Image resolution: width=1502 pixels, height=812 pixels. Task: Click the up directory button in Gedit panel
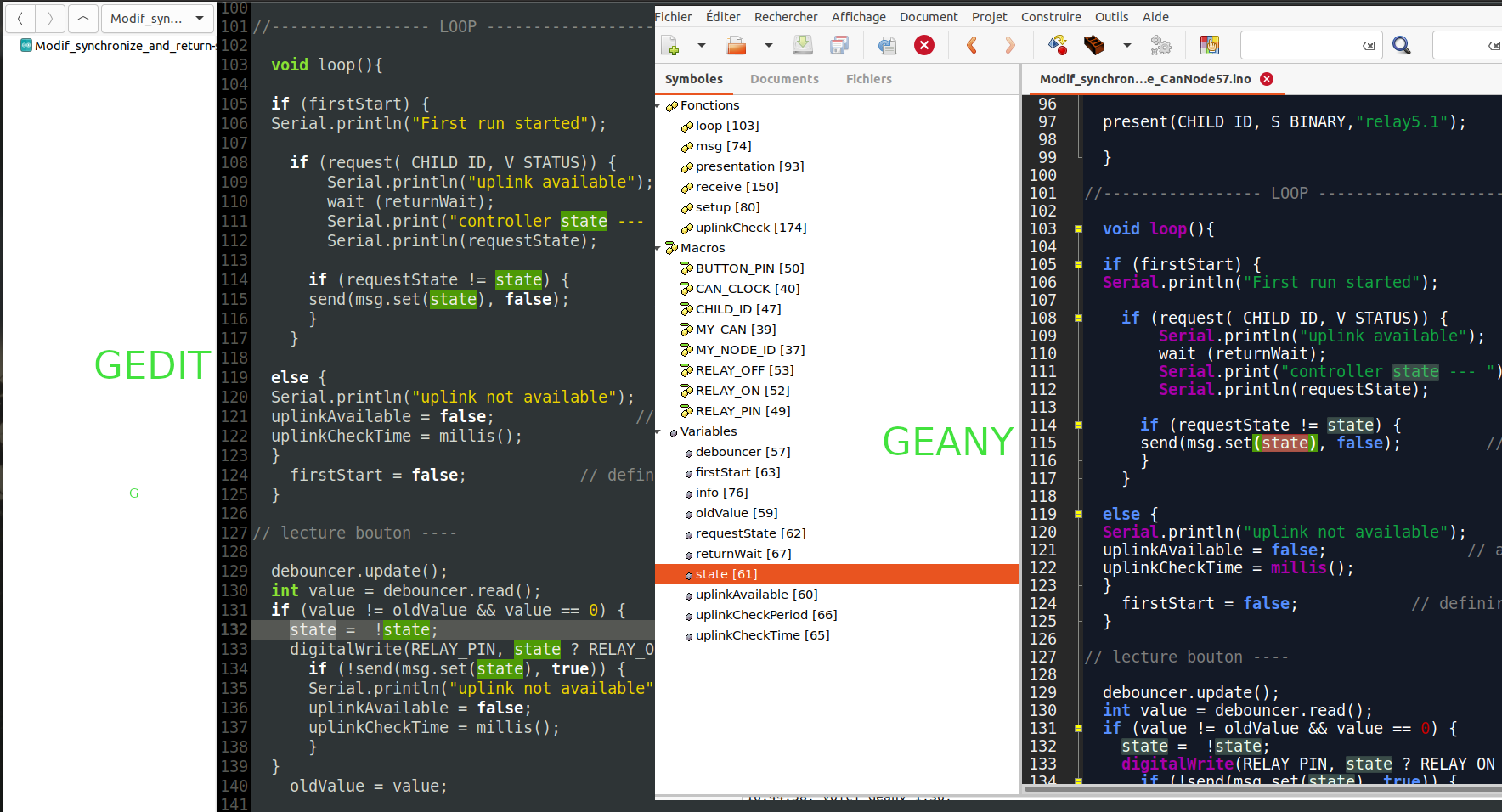(x=82, y=18)
